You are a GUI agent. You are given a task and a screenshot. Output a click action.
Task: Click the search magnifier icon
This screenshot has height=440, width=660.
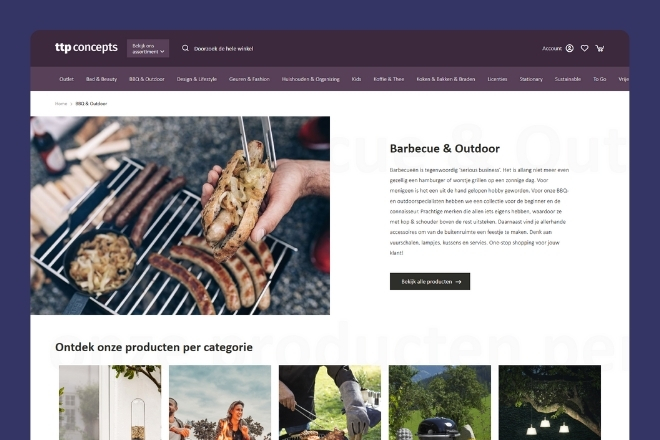(x=185, y=48)
